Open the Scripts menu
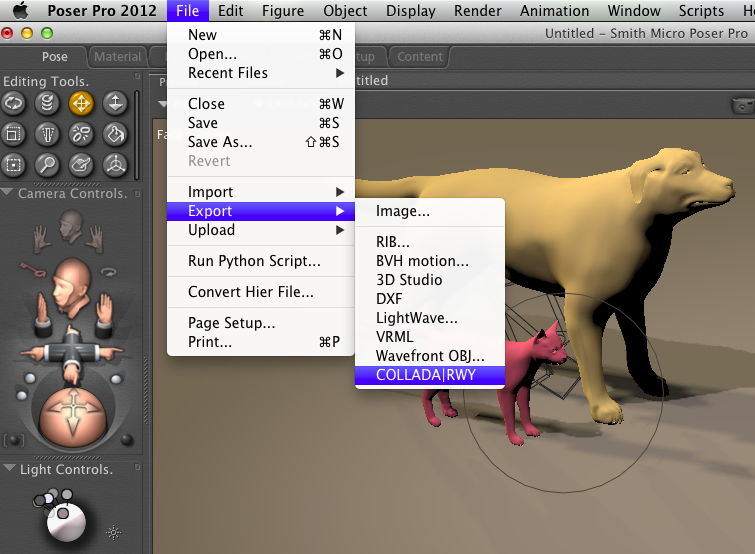The width and height of the screenshot is (755, 554). 701,11
